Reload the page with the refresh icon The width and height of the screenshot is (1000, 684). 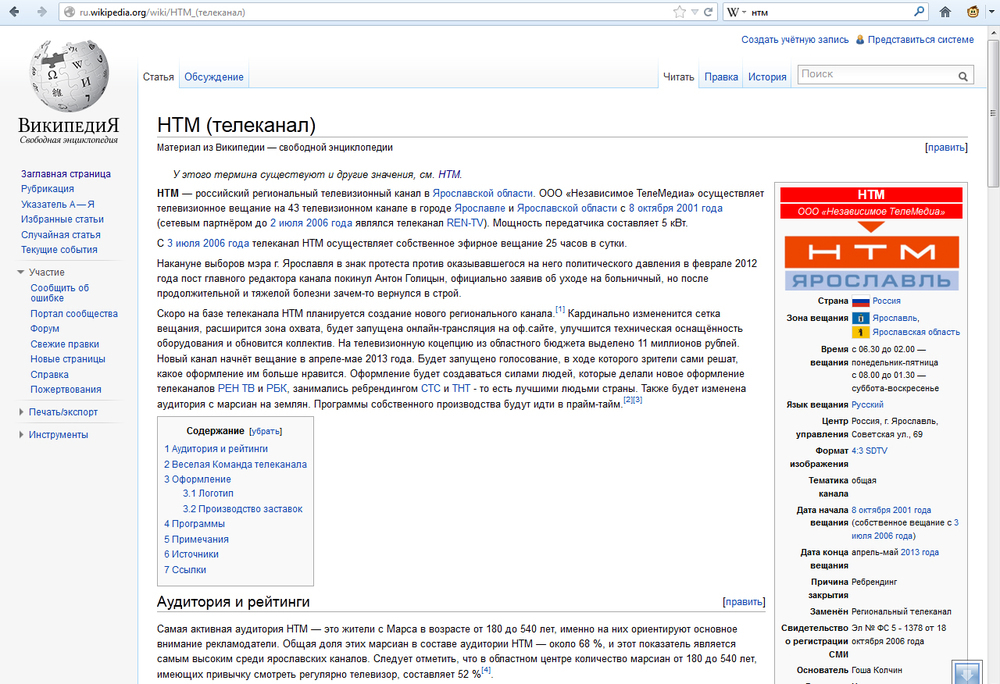708,11
